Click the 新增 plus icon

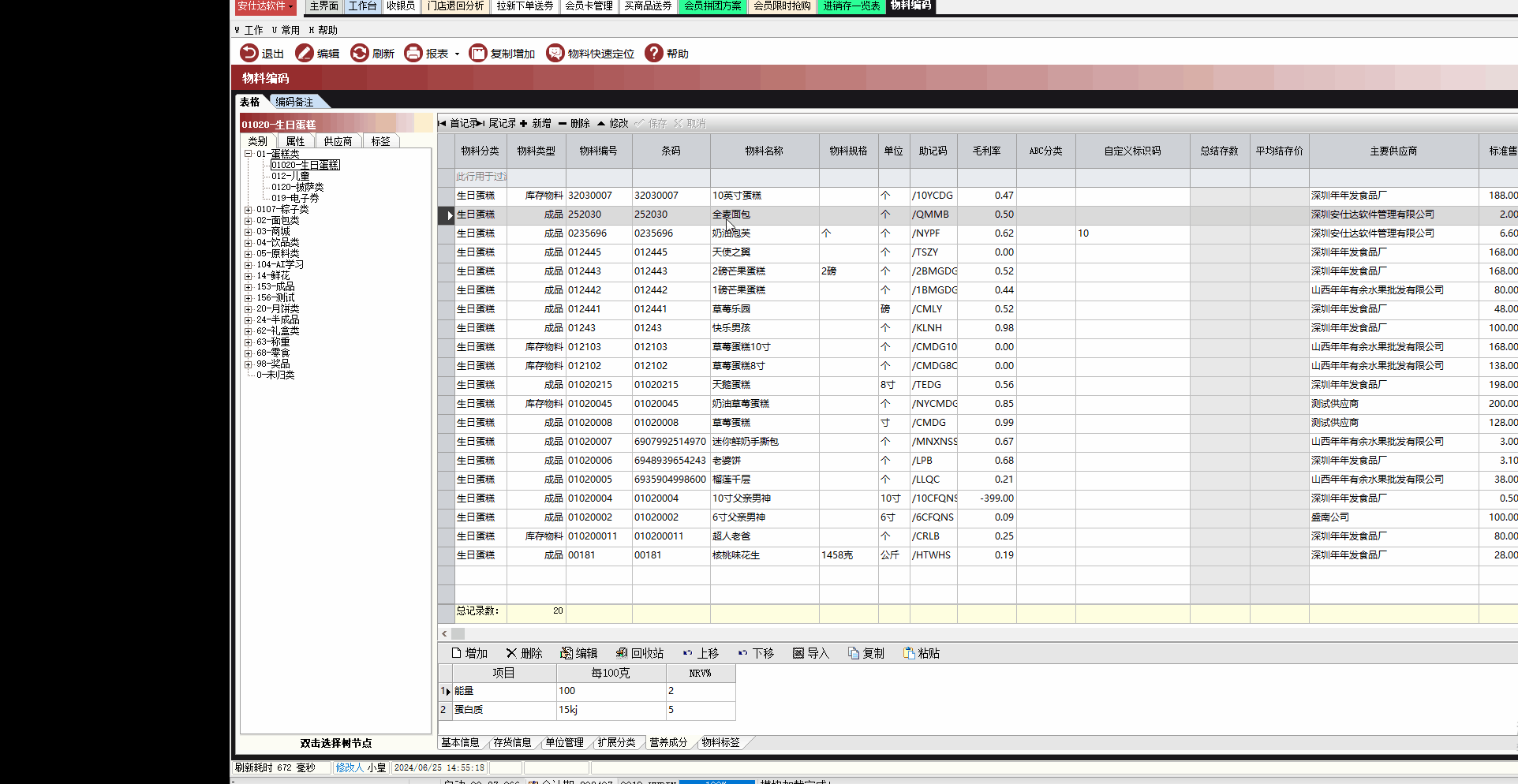coord(523,124)
